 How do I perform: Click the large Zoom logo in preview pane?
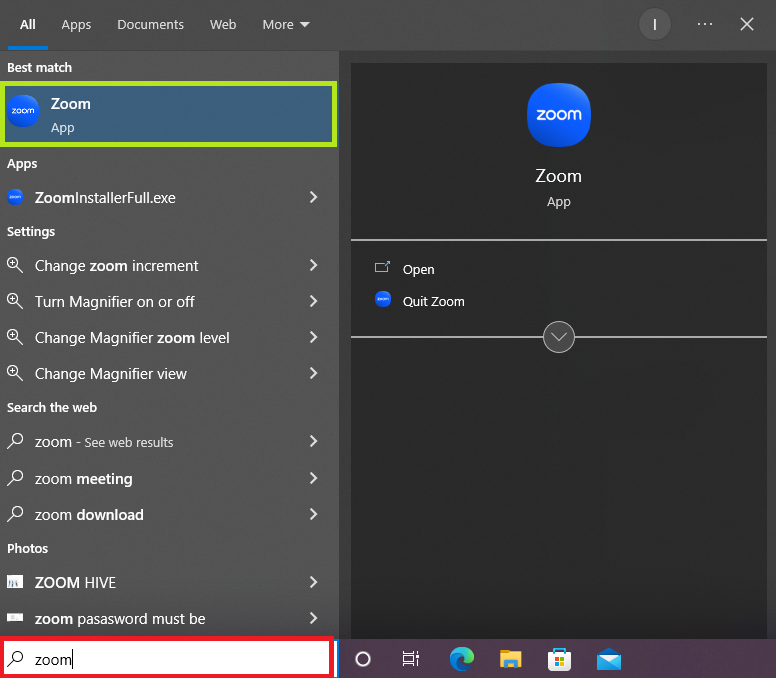559,115
